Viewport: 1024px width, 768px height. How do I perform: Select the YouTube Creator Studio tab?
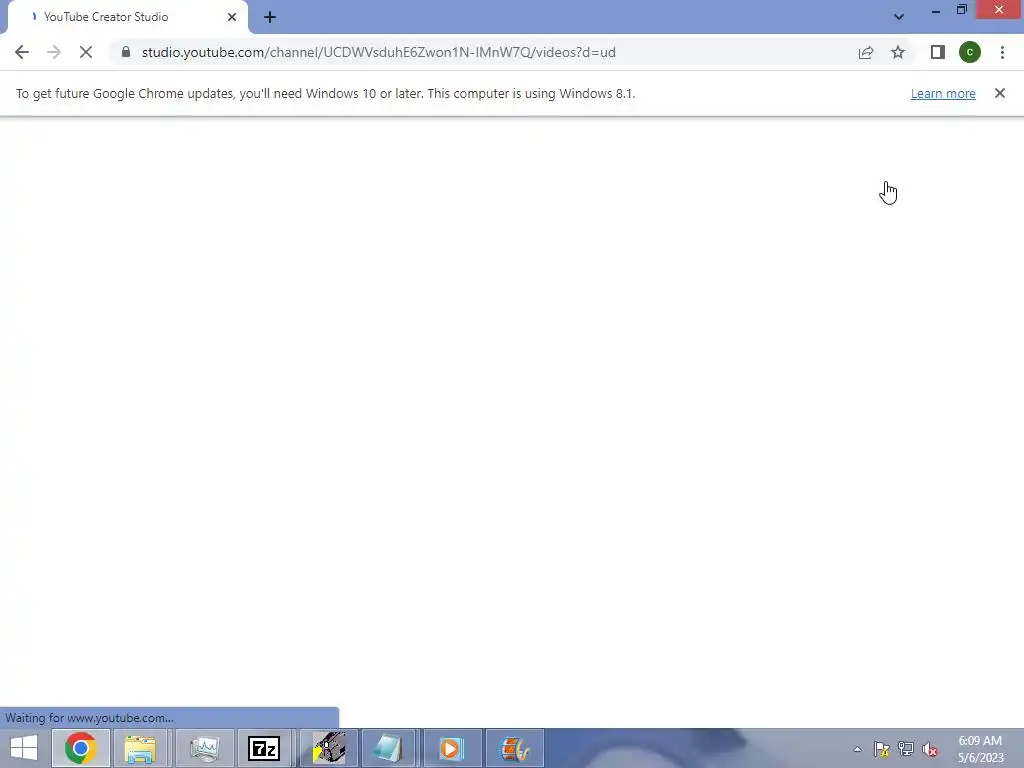pos(127,17)
